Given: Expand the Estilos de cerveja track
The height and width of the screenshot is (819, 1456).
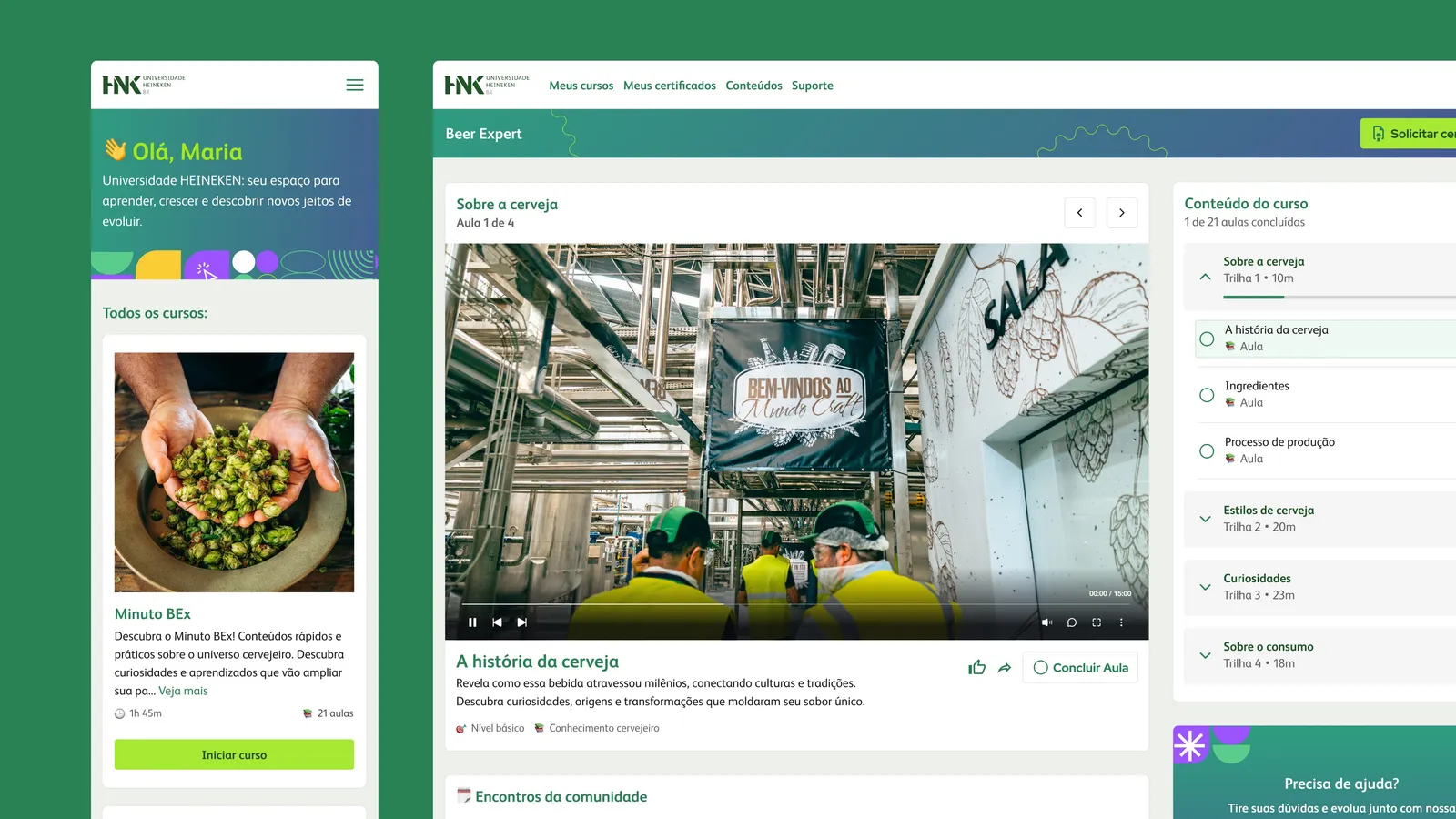Looking at the screenshot, I should click(1206, 519).
